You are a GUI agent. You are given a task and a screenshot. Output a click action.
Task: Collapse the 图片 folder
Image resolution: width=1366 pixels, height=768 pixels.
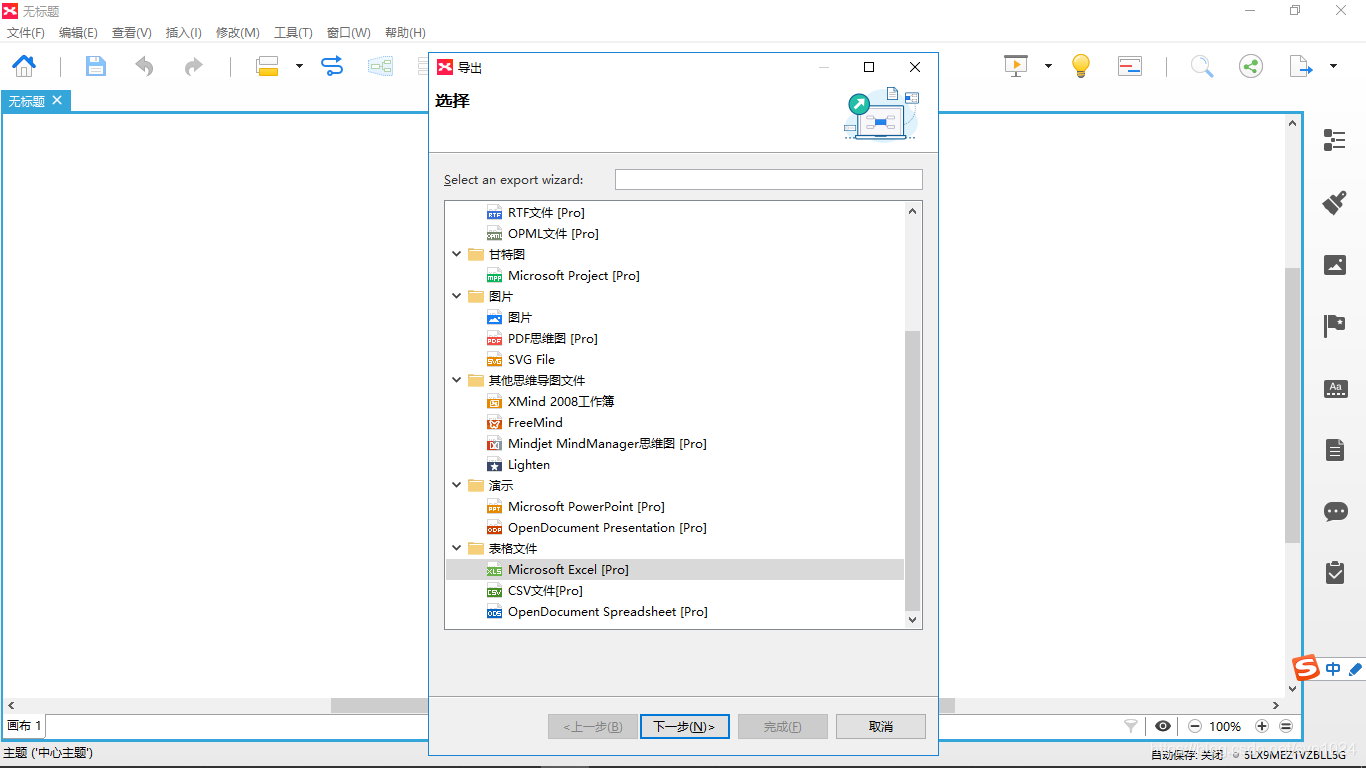tap(456, 296)
